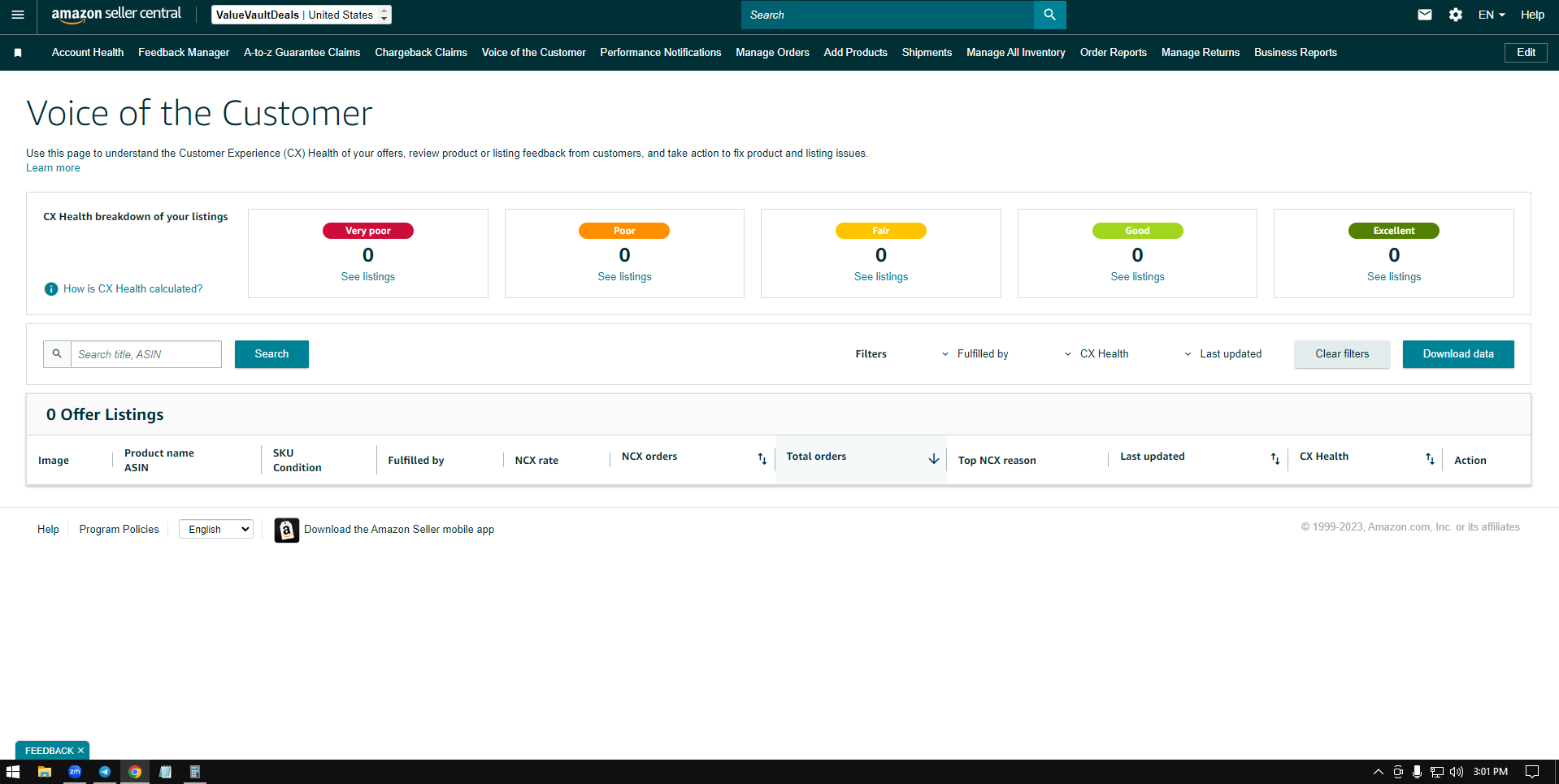Image resolution: width=1559 pixels, height=784 pixels.
Task: Open Feedback Manager
Action: click(x=184, y=53)
